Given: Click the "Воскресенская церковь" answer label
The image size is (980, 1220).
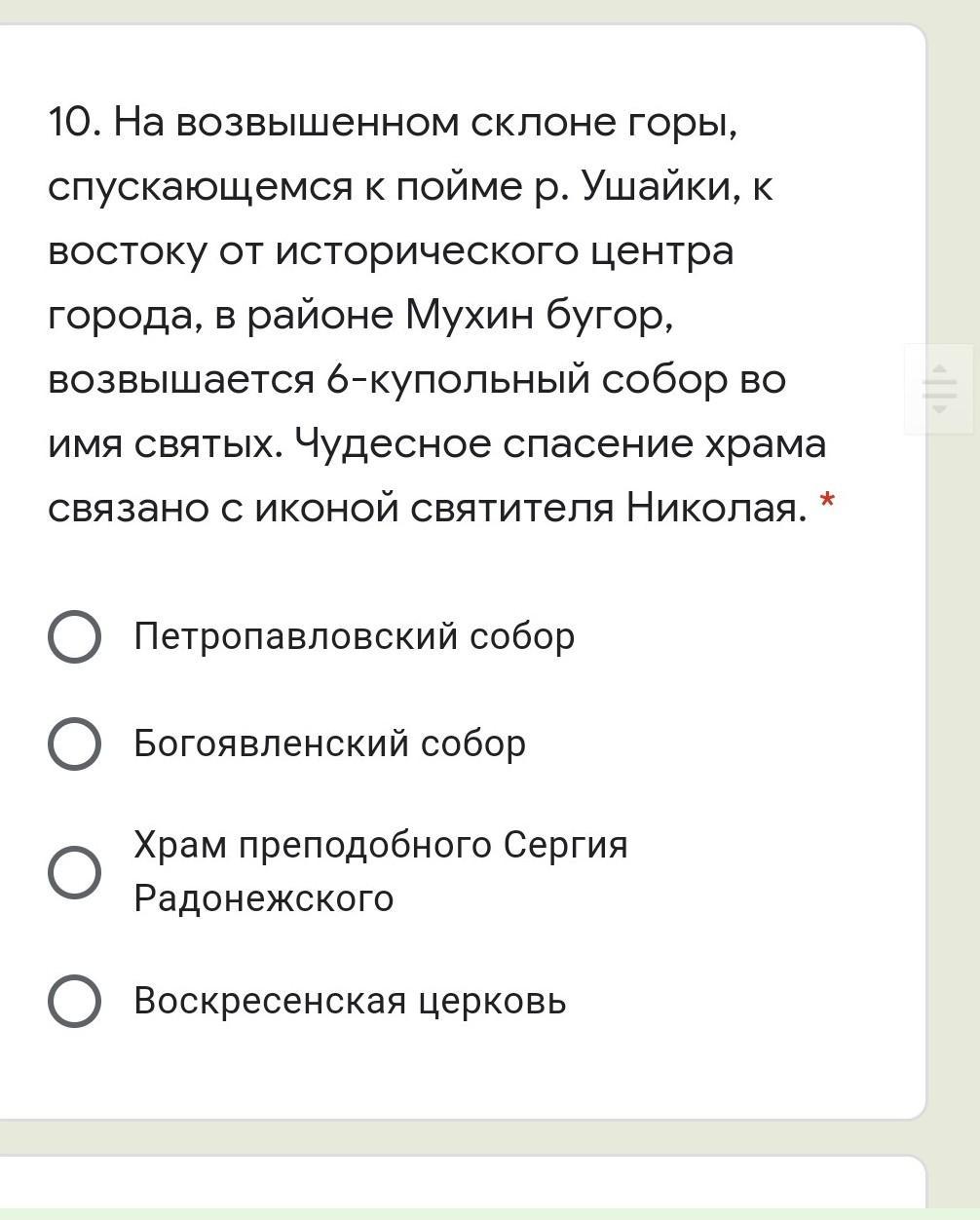Looking at the screenshot, I should [350, 1002].
